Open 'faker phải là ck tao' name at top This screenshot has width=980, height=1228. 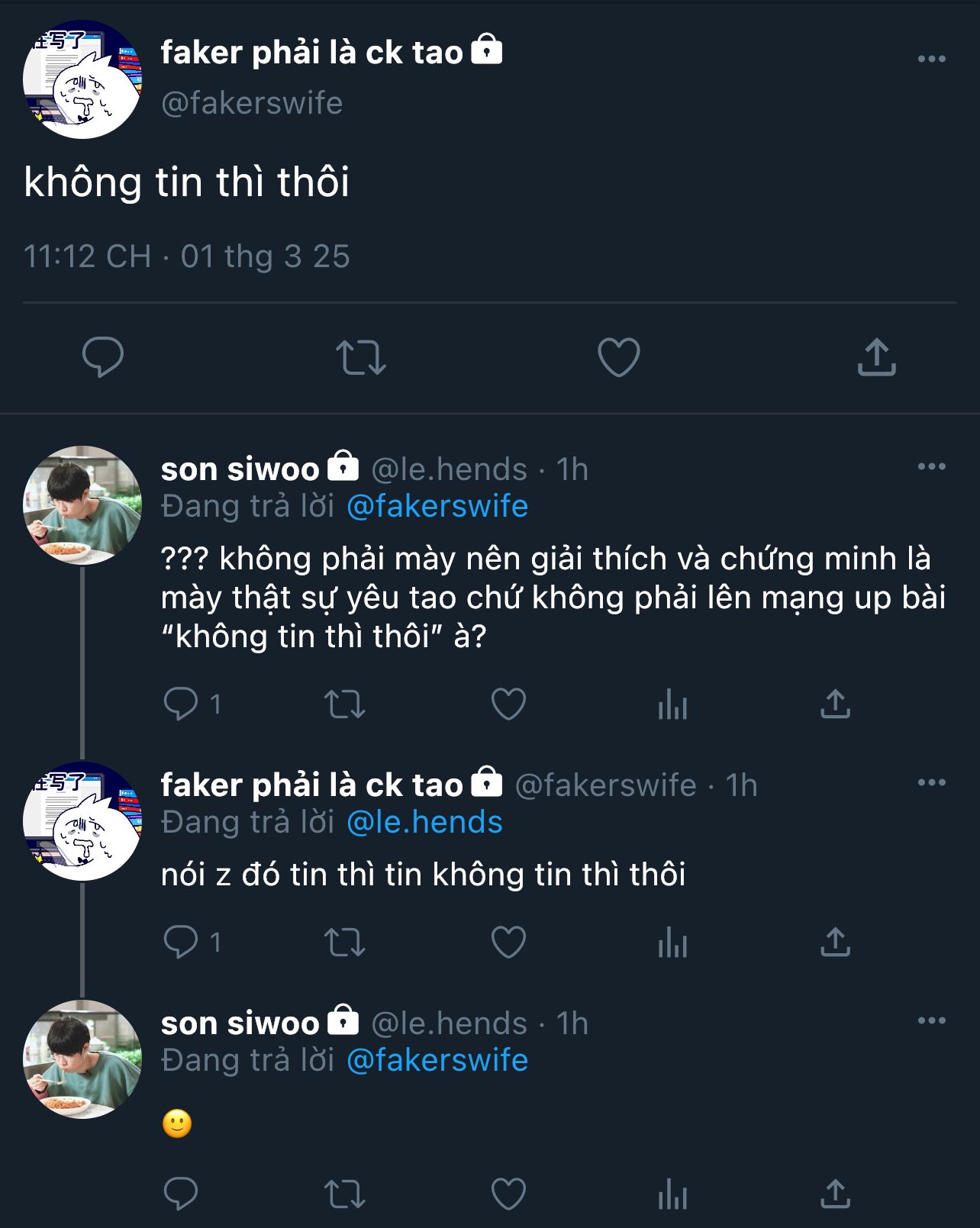(311, 52)
